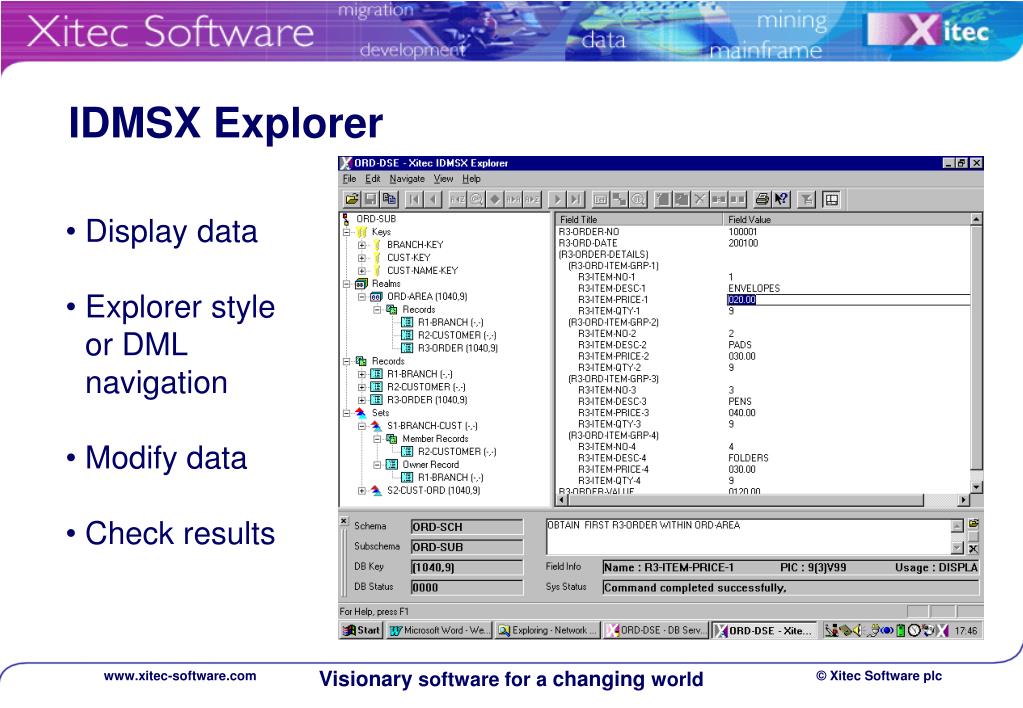
Task: Go to first record toolbar arrow
Action: [x=414, y=199]
